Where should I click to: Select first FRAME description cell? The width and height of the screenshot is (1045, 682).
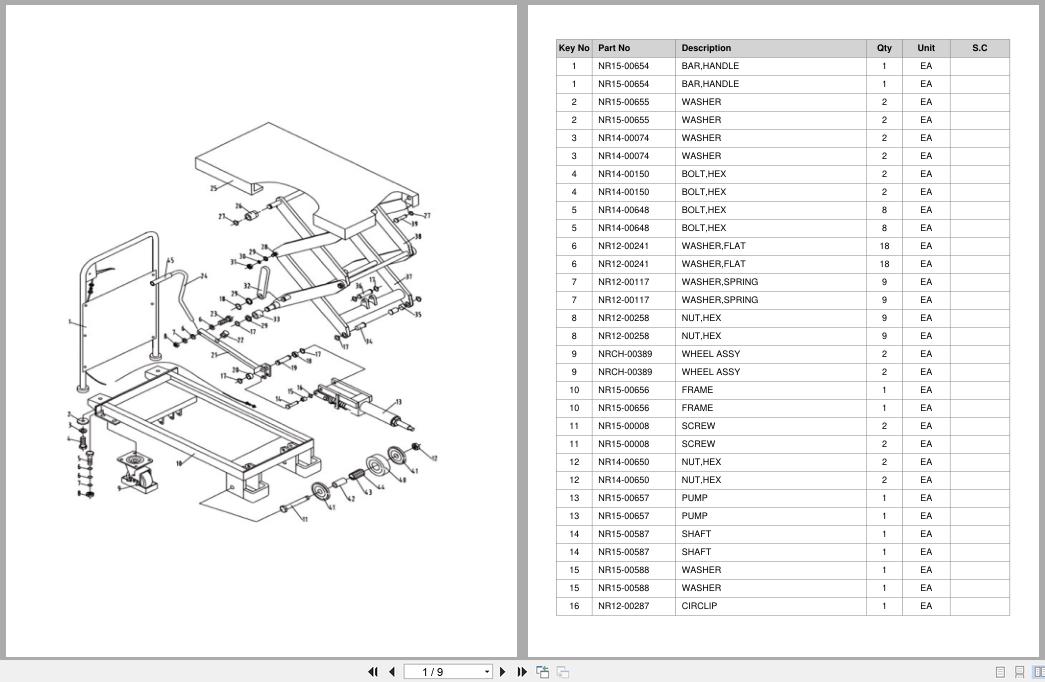(771, 390)
